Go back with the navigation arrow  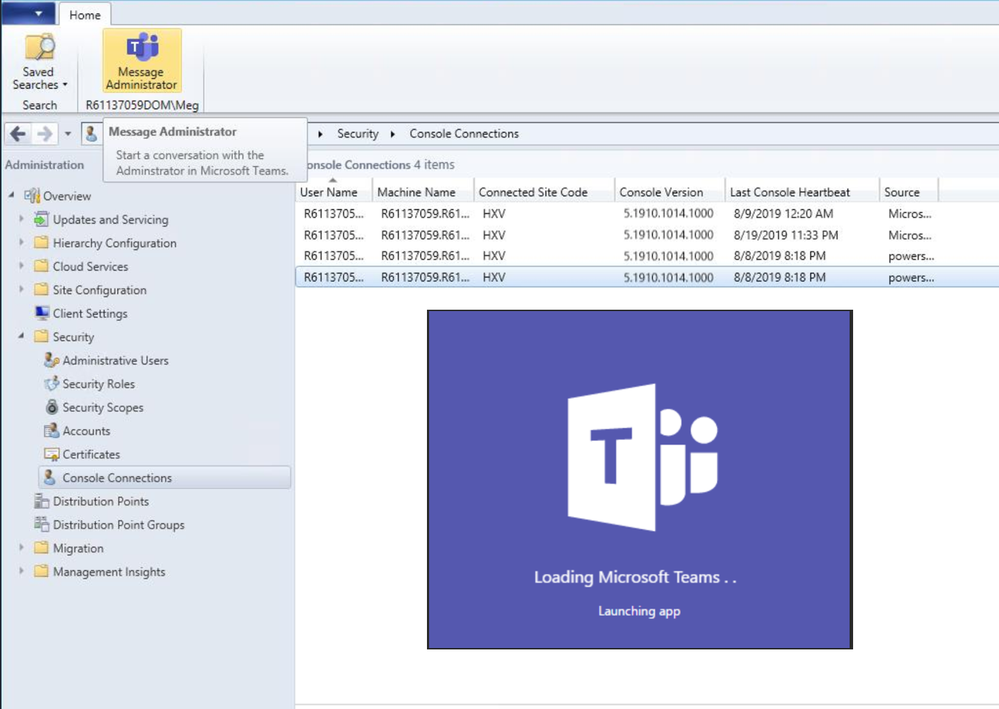(x=18, y=134)
